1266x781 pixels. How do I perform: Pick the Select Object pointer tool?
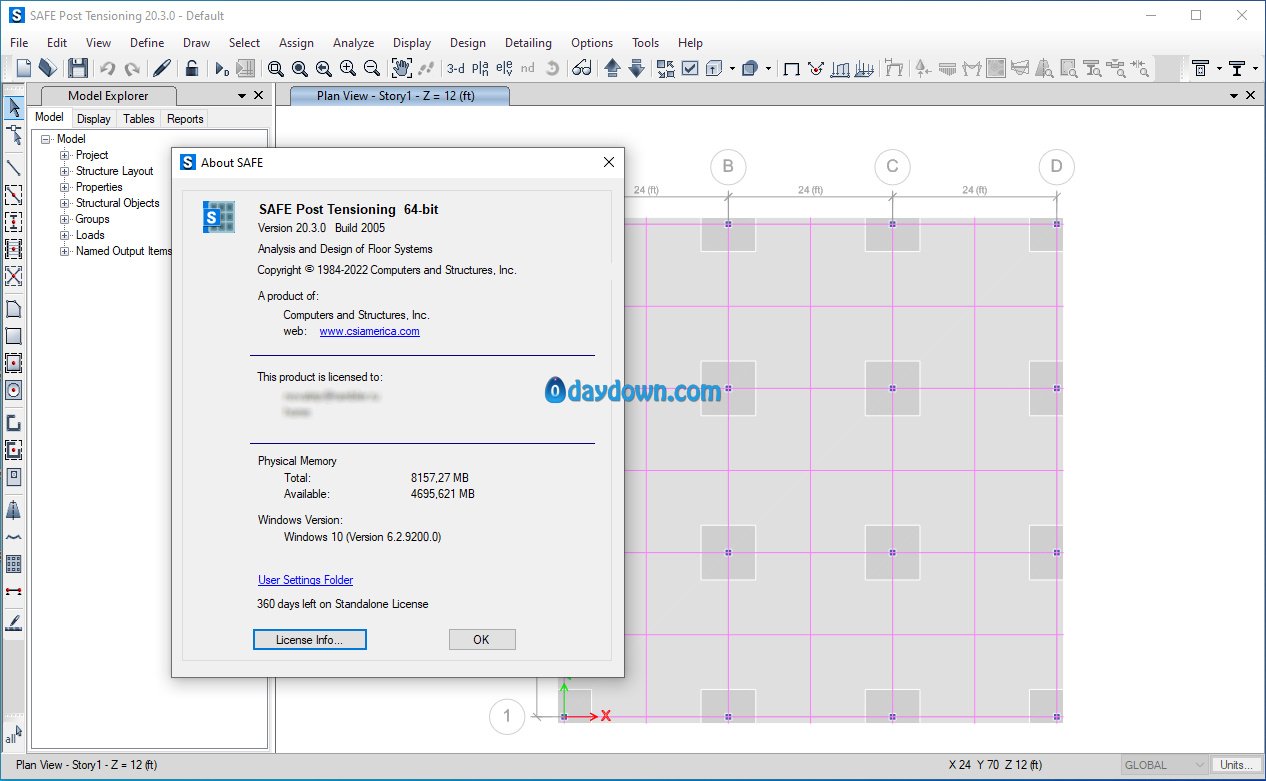14,108
